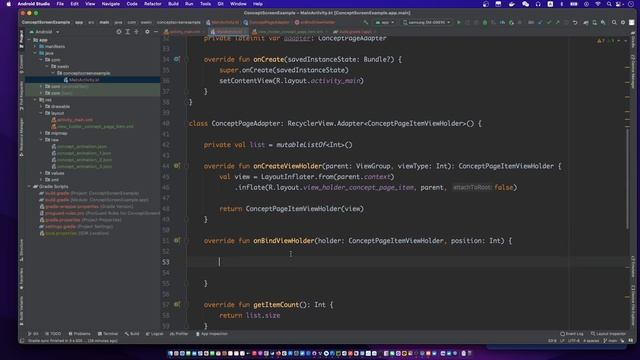Open the TODO tool window button
This screenshot has width=640, height=360.
[x=53, y=334]
